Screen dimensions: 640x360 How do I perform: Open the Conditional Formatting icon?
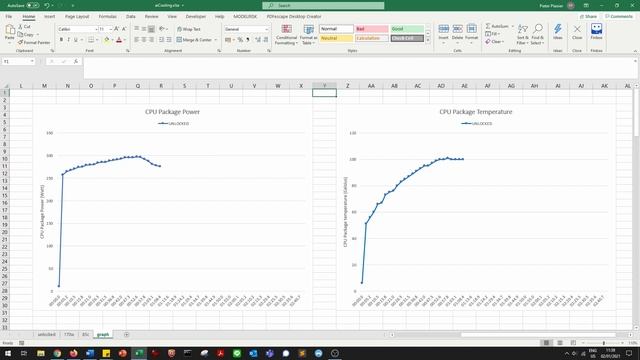pyautogui.click(x=287, y=29)
